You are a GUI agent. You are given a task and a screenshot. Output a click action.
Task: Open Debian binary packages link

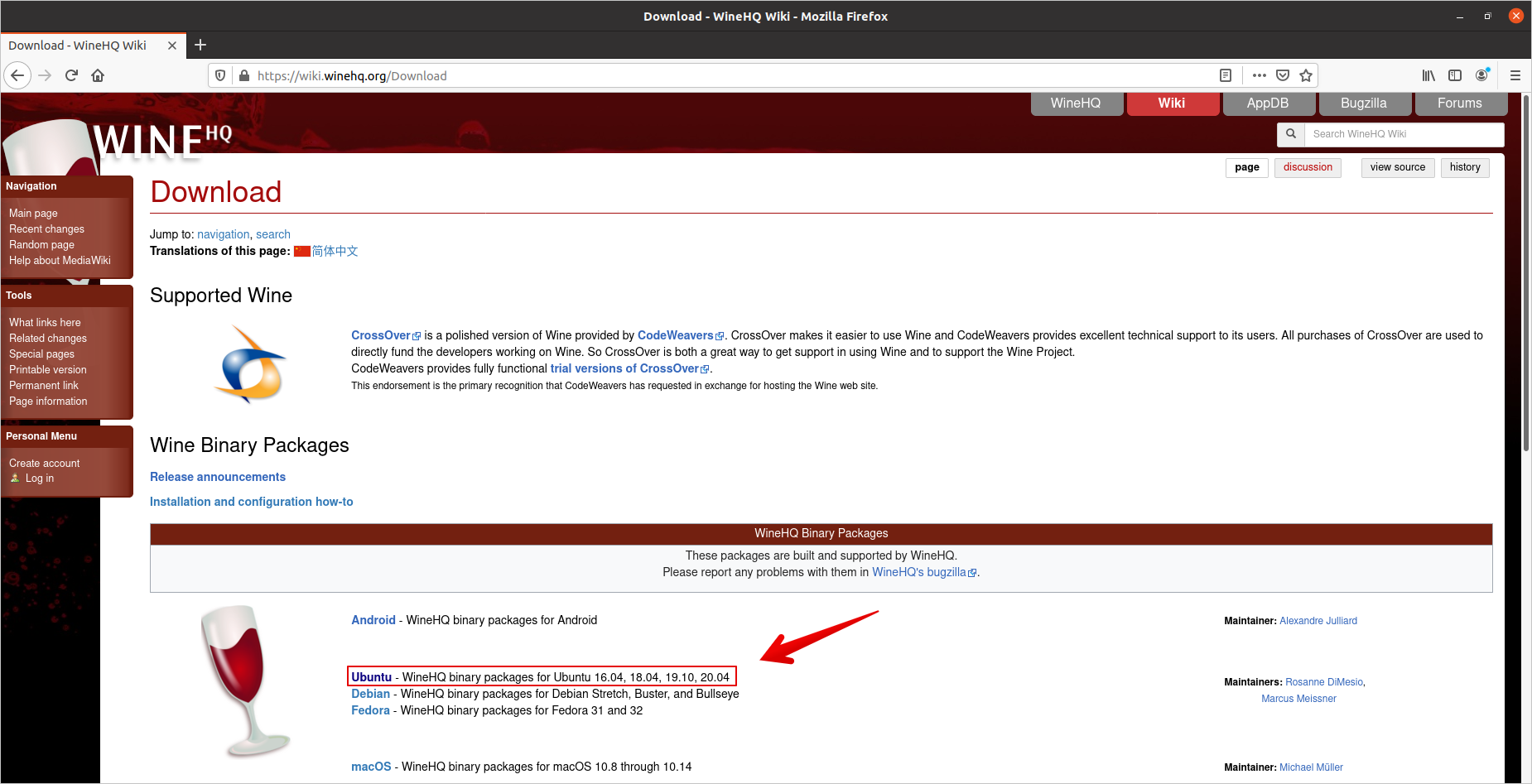click(x=370, y=694)
